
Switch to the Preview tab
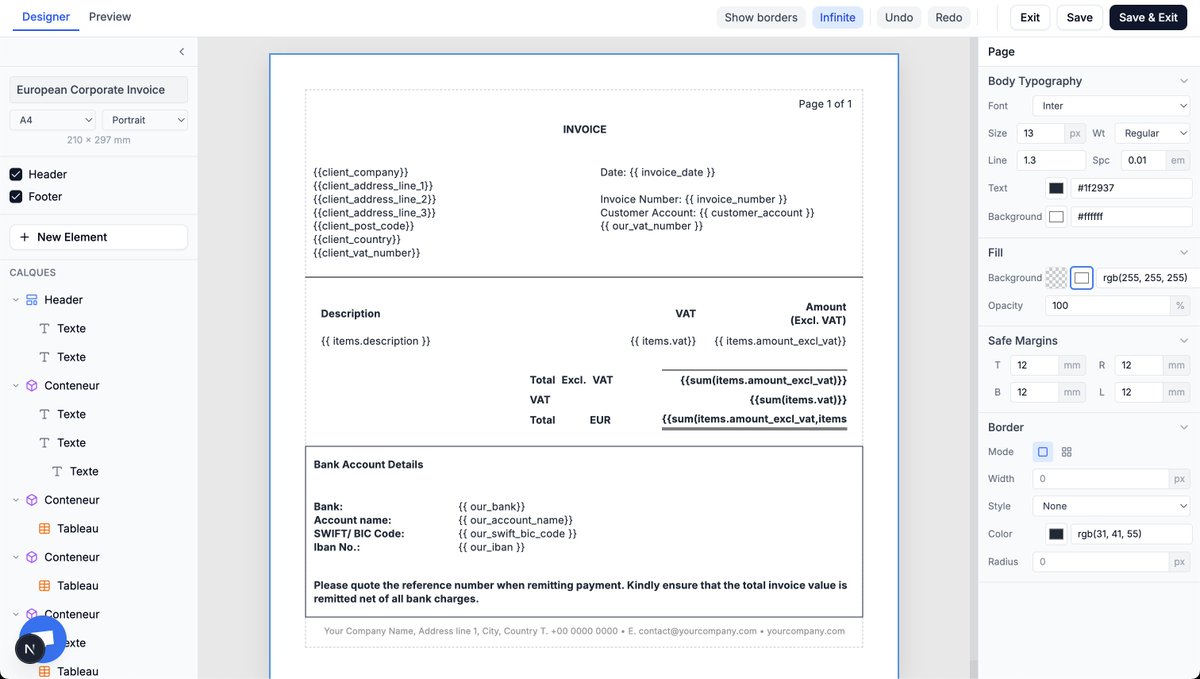point(110,17)
